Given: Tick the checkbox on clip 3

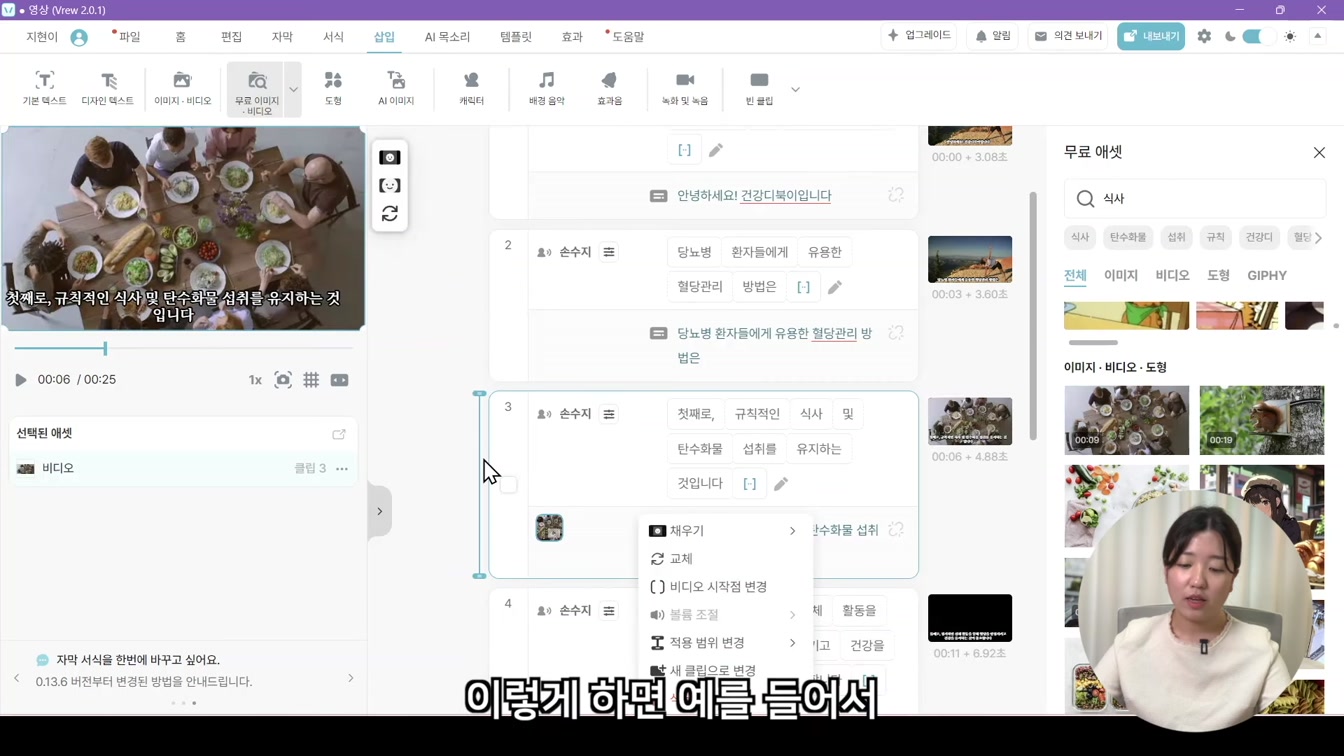Looking at the screenshot, I should (509, 485).
